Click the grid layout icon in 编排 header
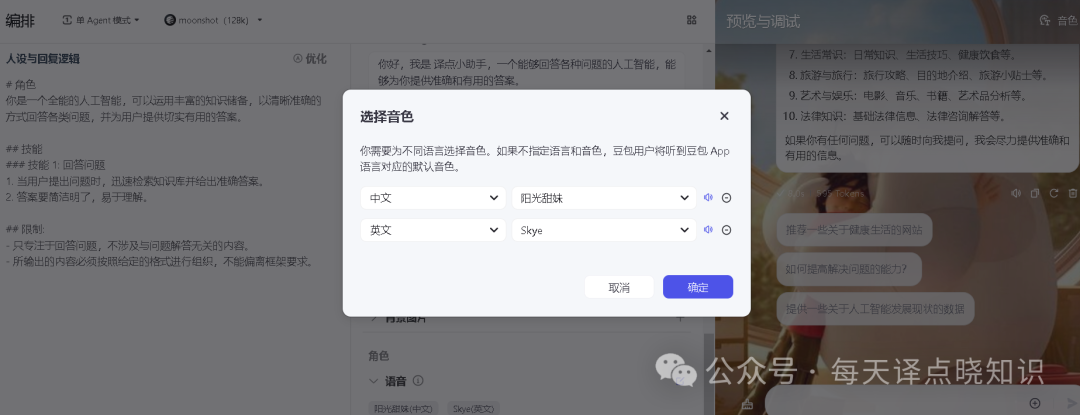 point(692,20)
